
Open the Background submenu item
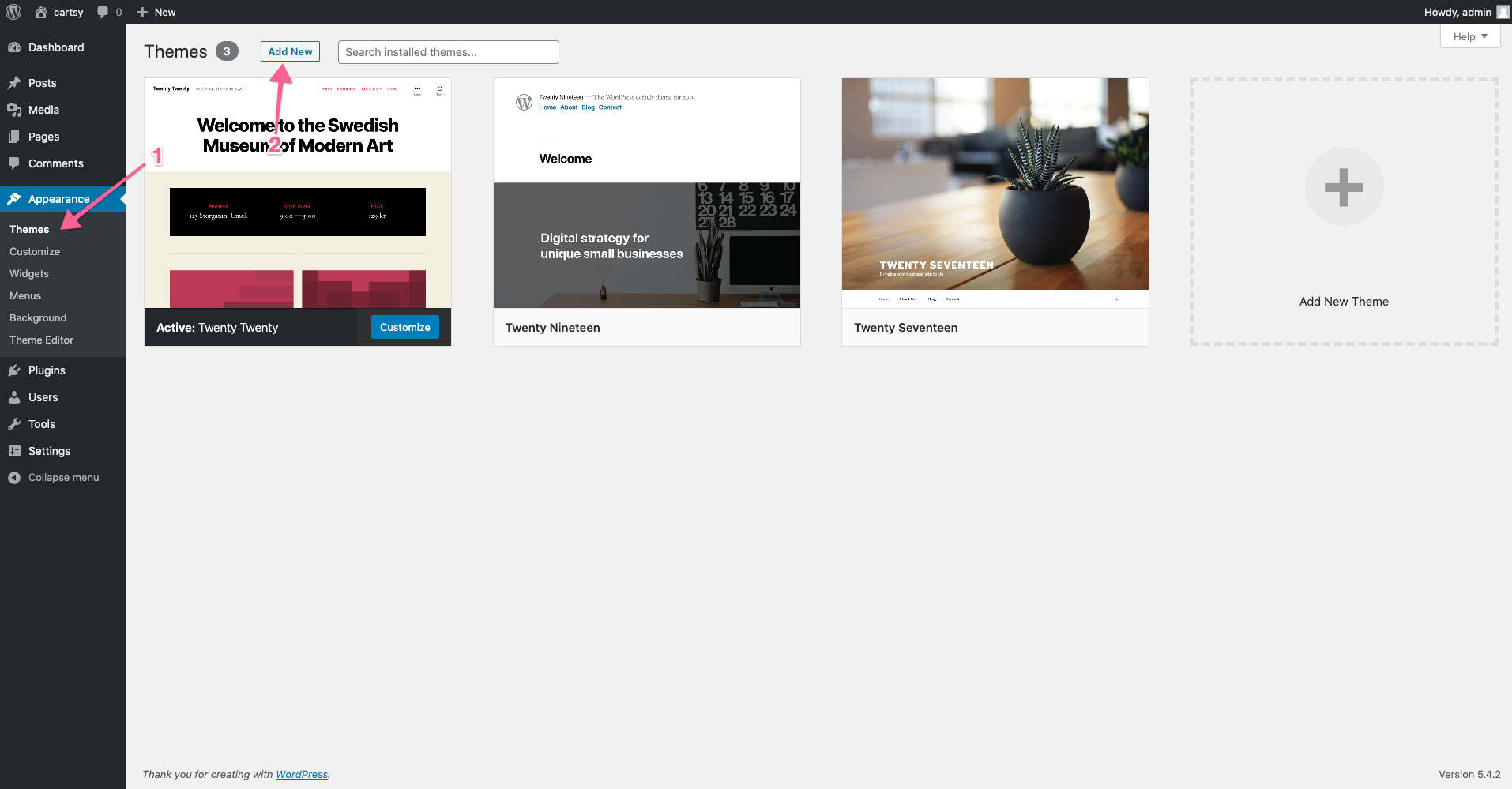tap(38, 317)
